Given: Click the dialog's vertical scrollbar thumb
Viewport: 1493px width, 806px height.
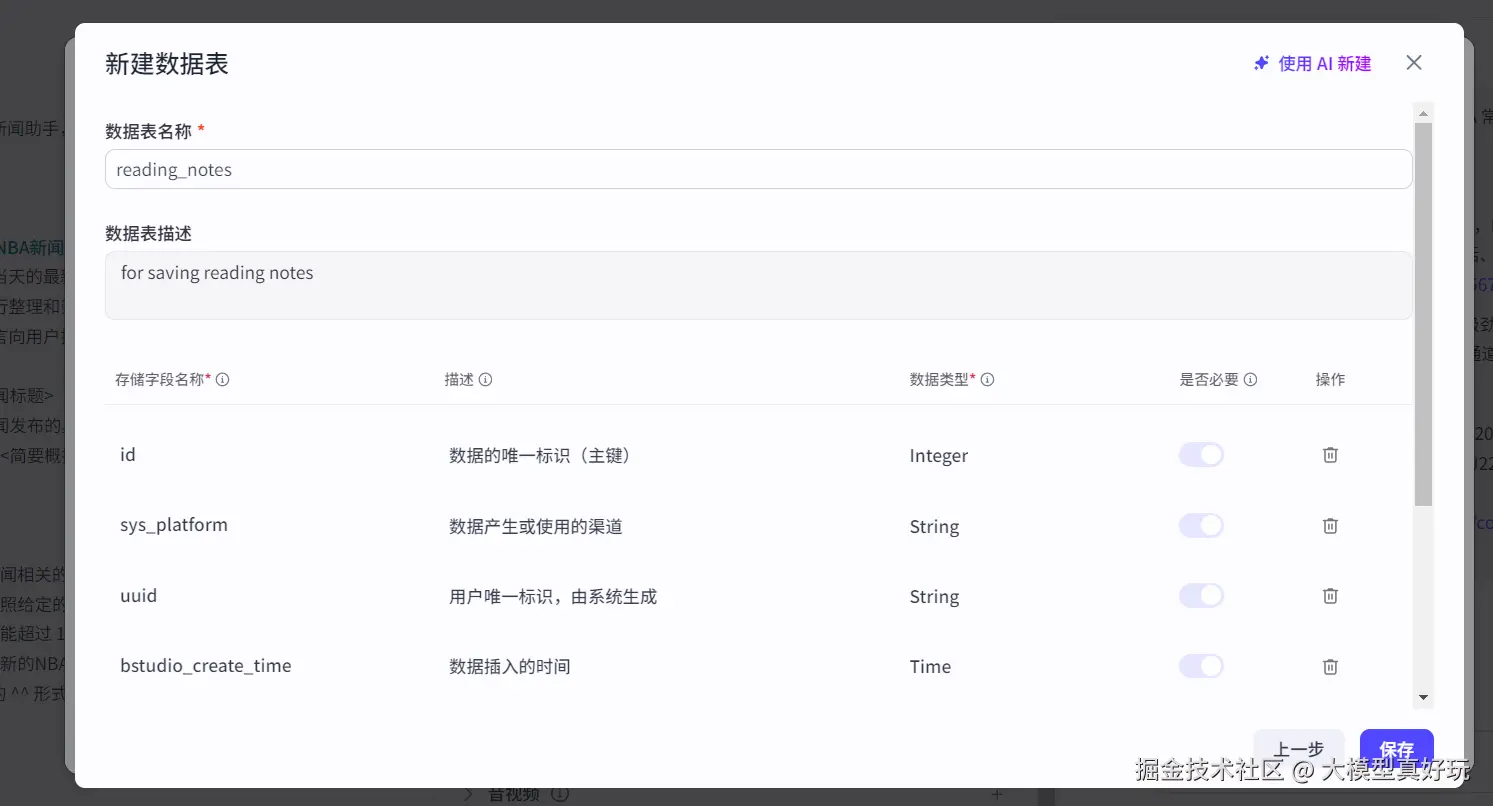Looking at the screenshot, I should pos(1424,314).
